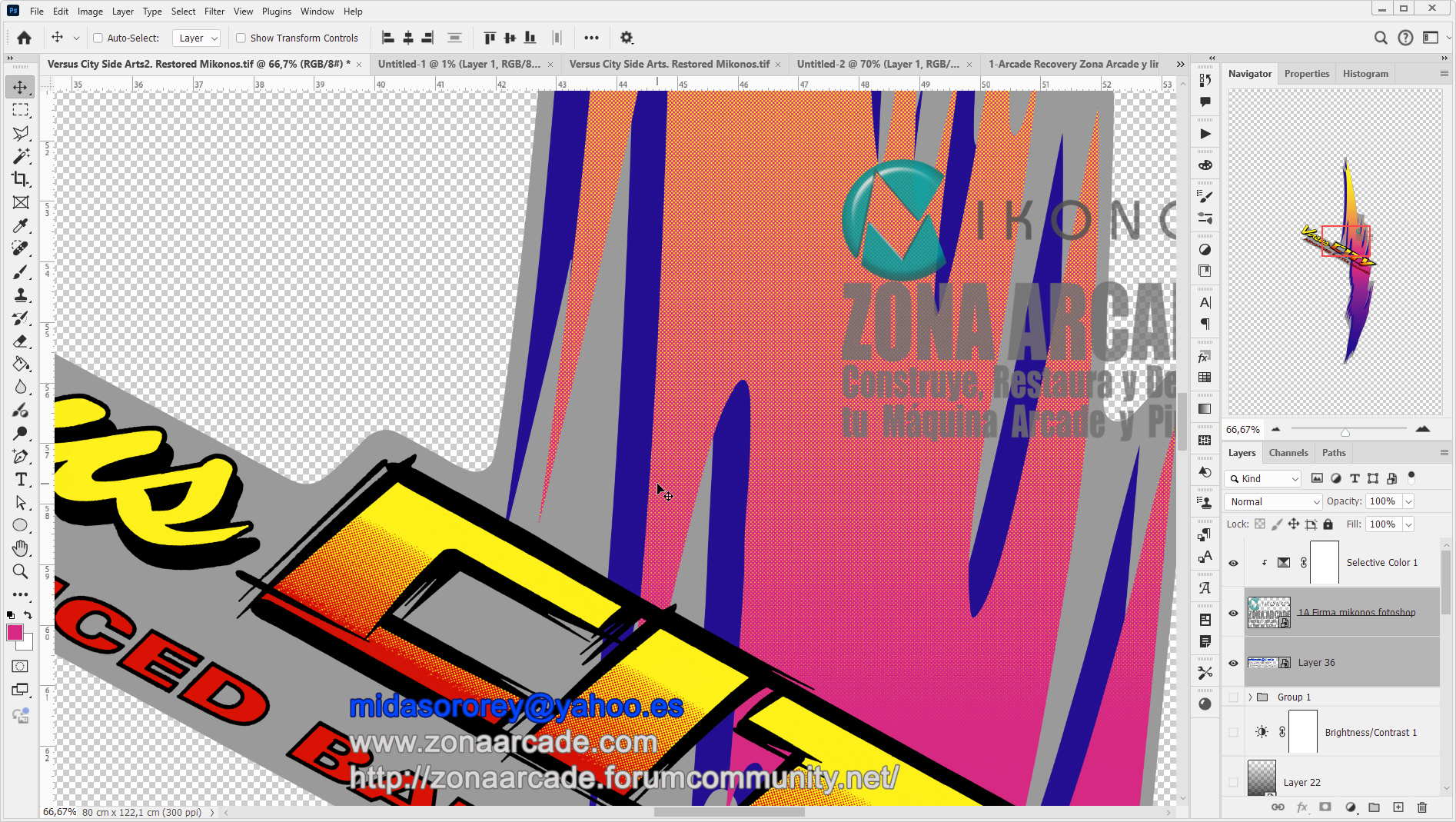
Task: Select the Zoom tool
Action: tap(21, 571)
